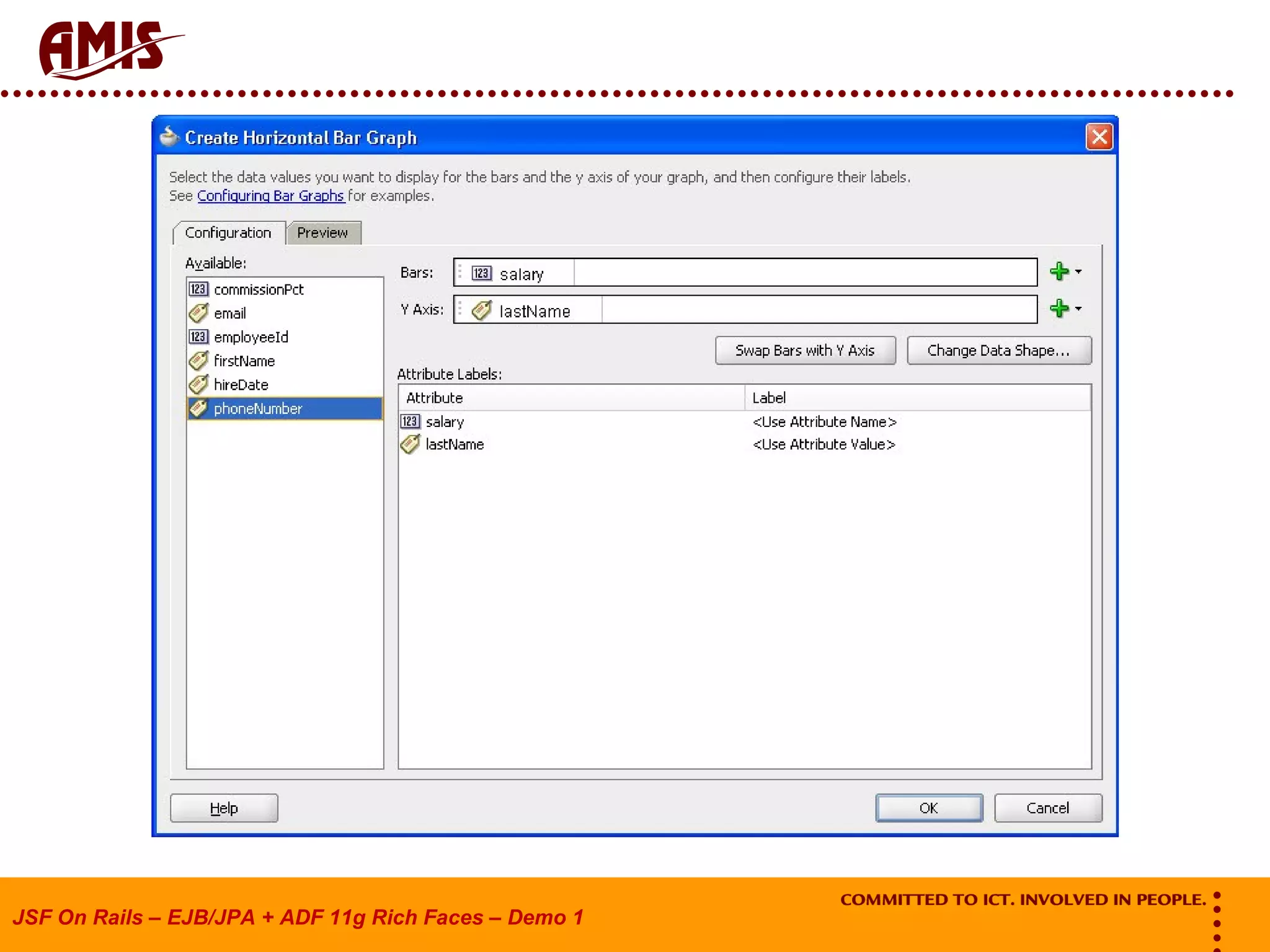The height and width of the screenshot is (952, 1270).
Task: Open dropdown arrow beside Bars plus icon
Action: pos(1078,271)
